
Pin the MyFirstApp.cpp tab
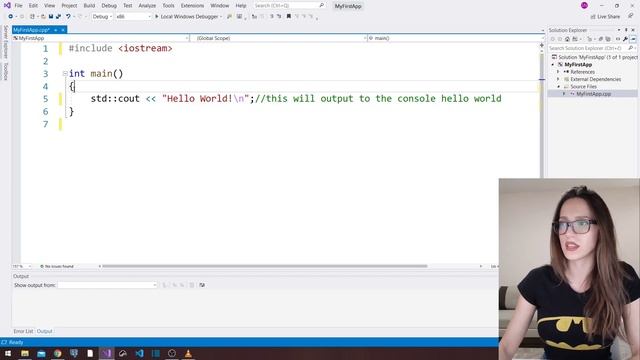[56, 30]
